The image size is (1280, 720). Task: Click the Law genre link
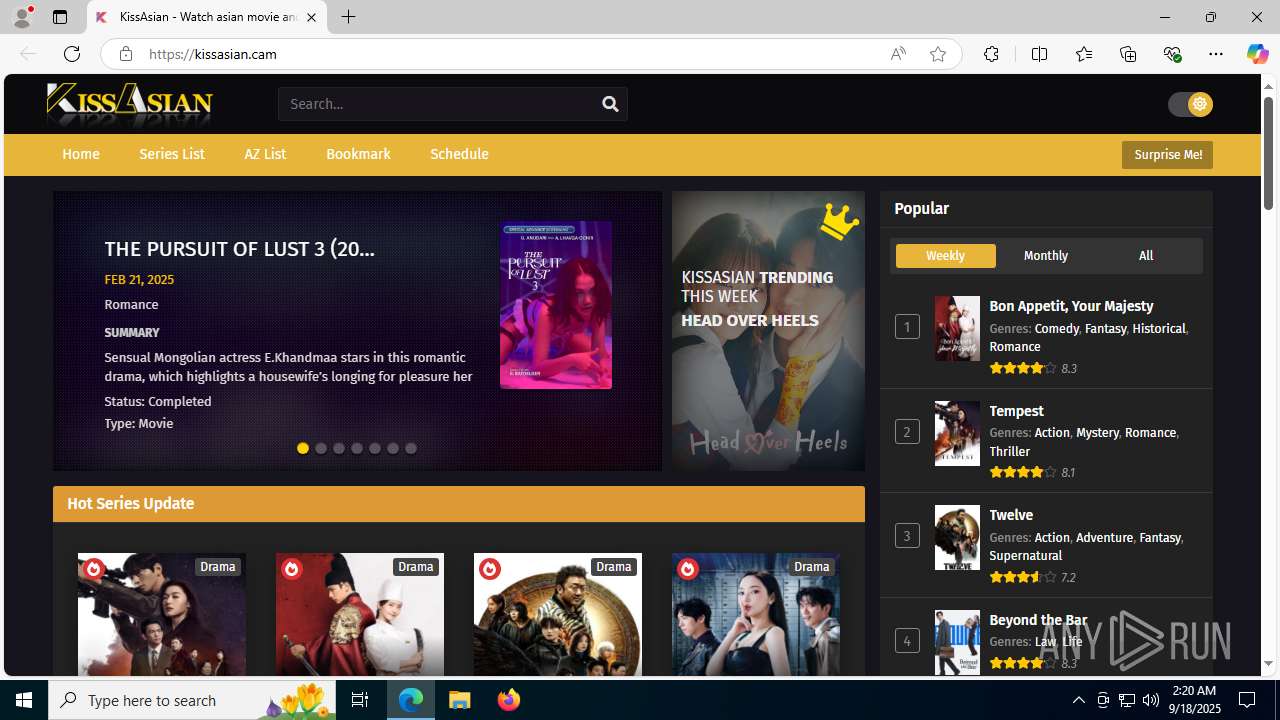point(1045,641)
